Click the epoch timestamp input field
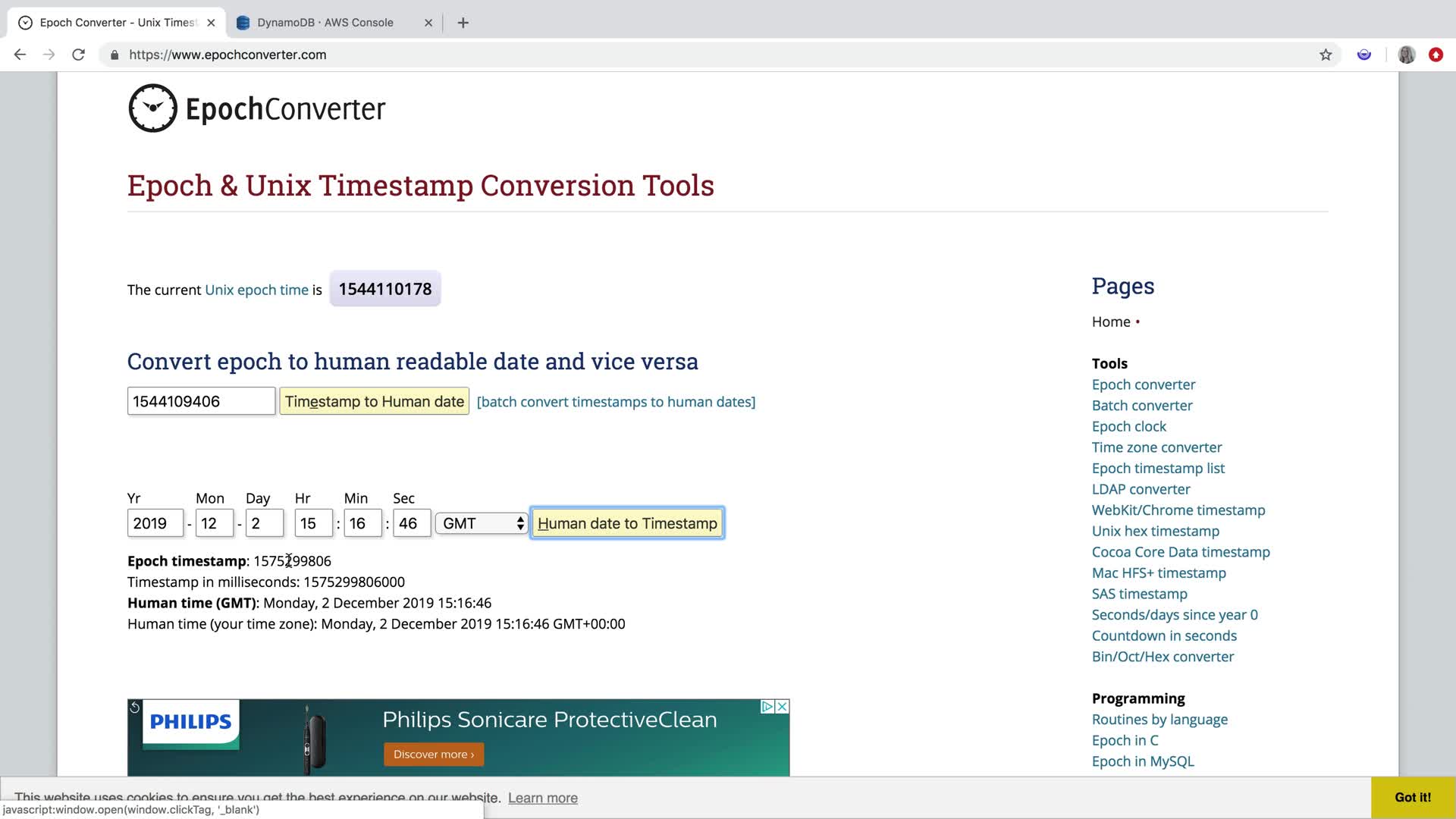Screen dimensions: 1456x819 tap(200, 401)
